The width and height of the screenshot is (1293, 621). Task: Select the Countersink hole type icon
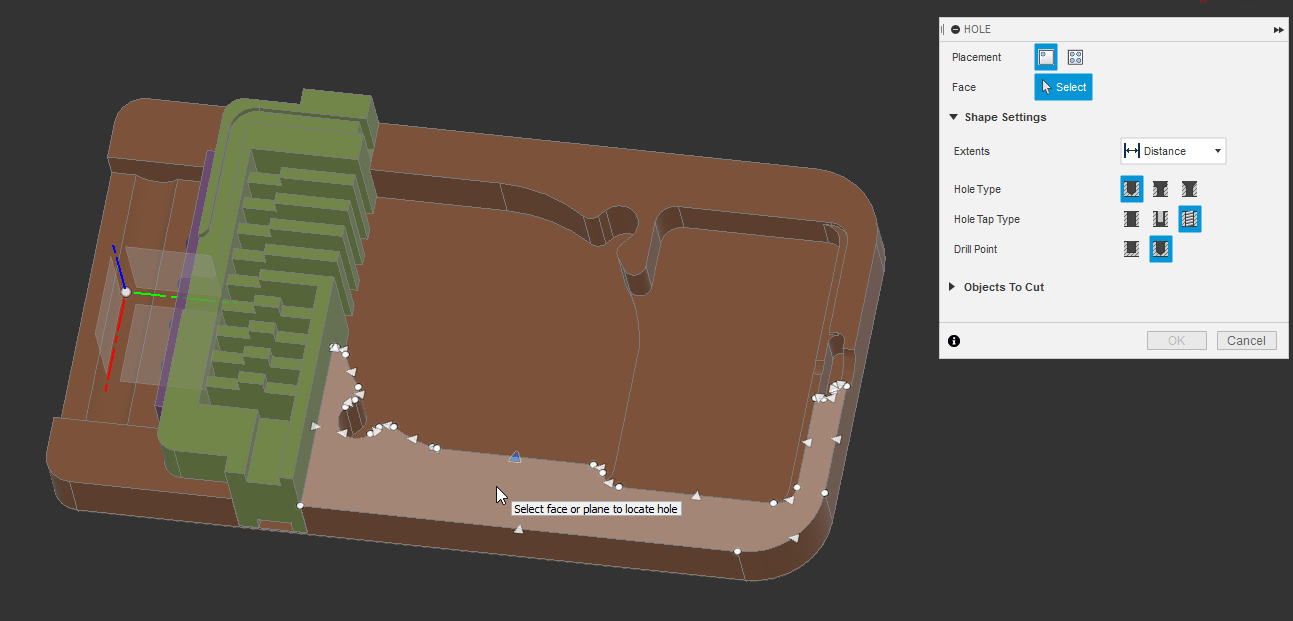click(x=1189, y=189)
